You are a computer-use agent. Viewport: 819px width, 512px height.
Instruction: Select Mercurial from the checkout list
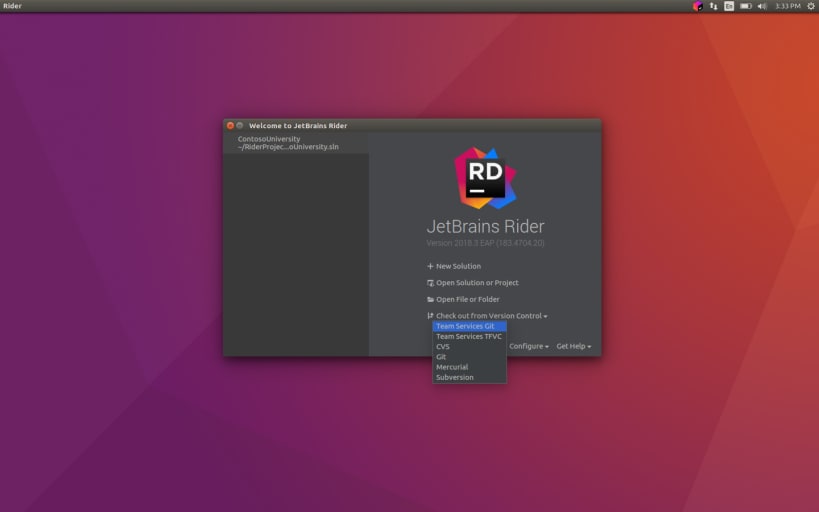[470, 367]
